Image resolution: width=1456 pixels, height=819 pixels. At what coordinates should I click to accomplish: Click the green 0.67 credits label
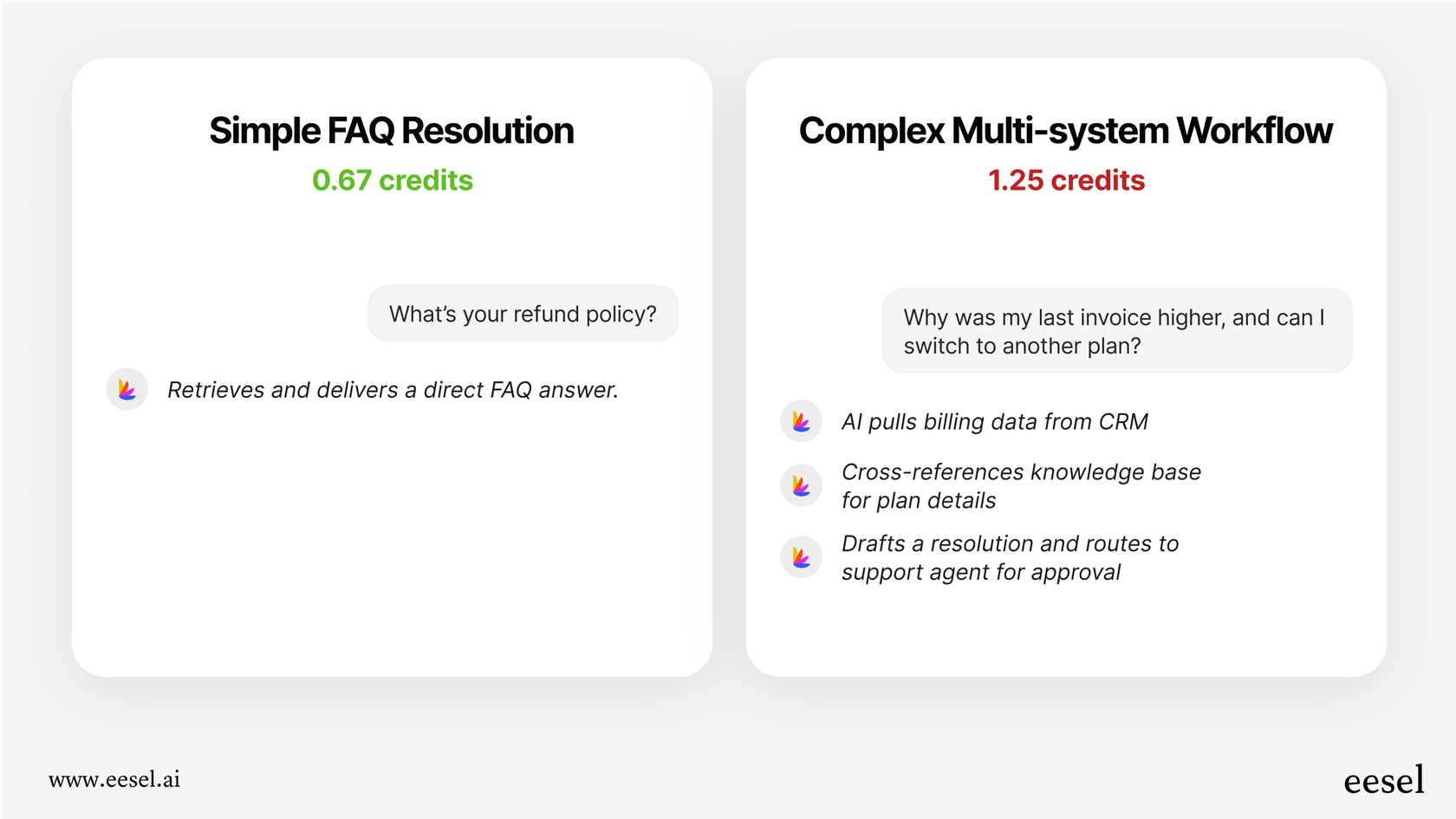pyautogui.click(x=393, y=180)
